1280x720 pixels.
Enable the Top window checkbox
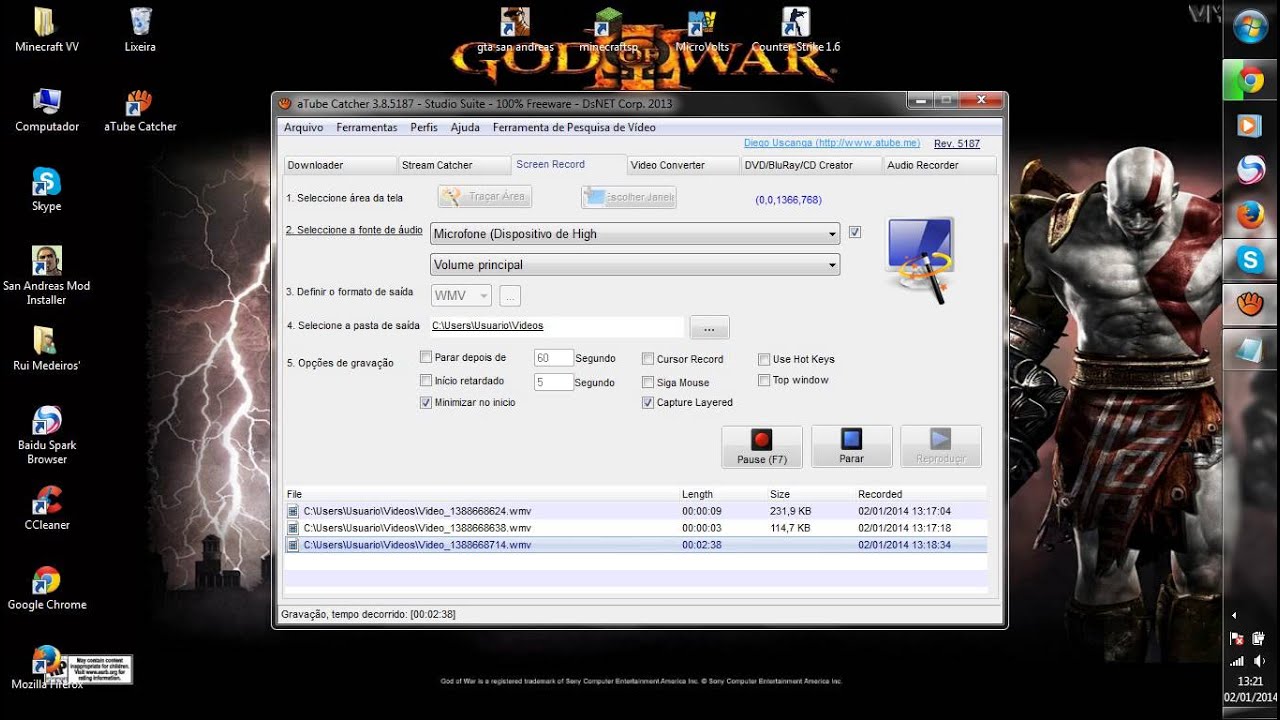point(764,380)
